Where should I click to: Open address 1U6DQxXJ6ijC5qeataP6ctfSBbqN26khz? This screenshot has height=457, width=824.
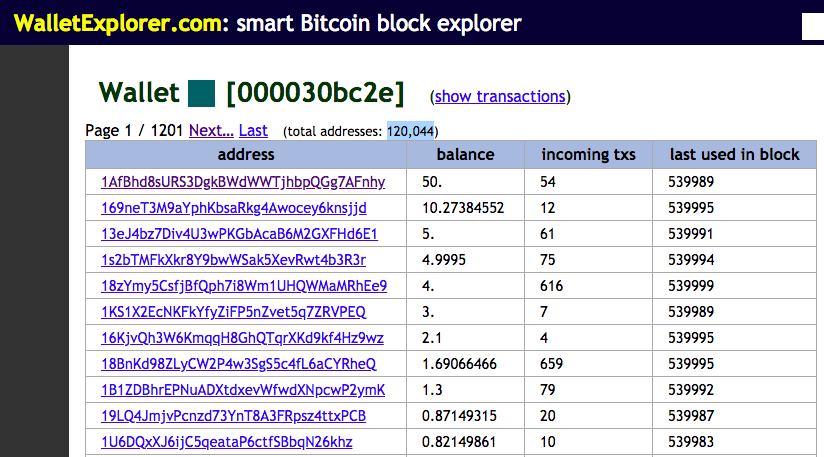tap(226, 442)
